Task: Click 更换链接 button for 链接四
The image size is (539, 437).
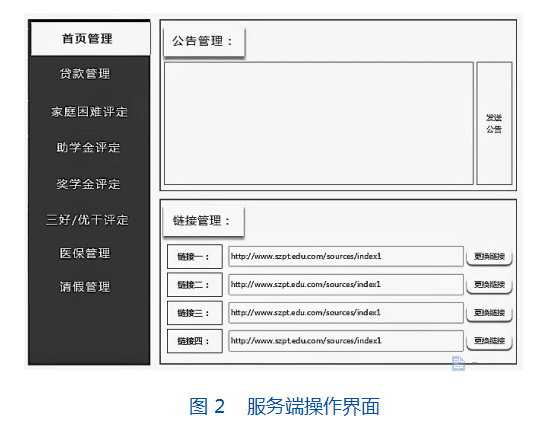Action: click(x=489, y=341)
